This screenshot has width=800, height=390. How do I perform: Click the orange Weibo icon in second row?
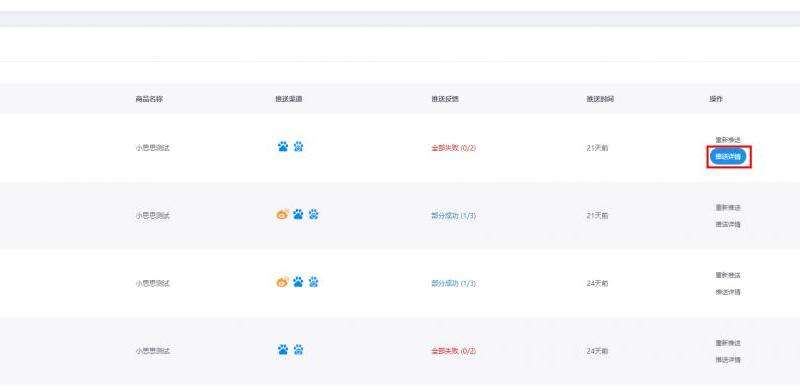pyautogui.click(x=282, y=214)
